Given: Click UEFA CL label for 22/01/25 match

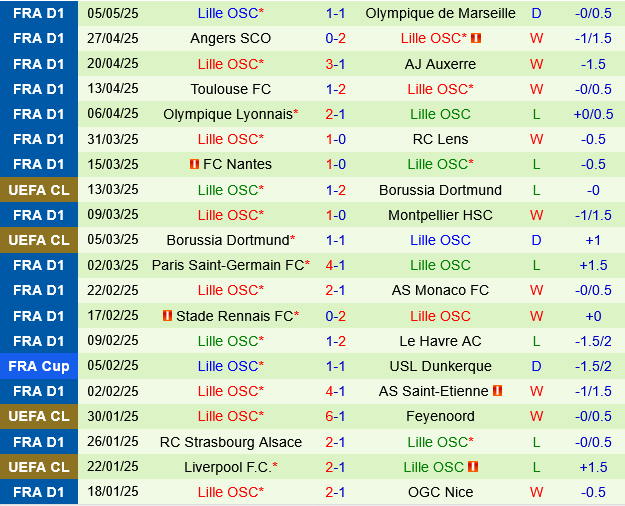Looking at the screenshot, I should click(x=39, y=467).
